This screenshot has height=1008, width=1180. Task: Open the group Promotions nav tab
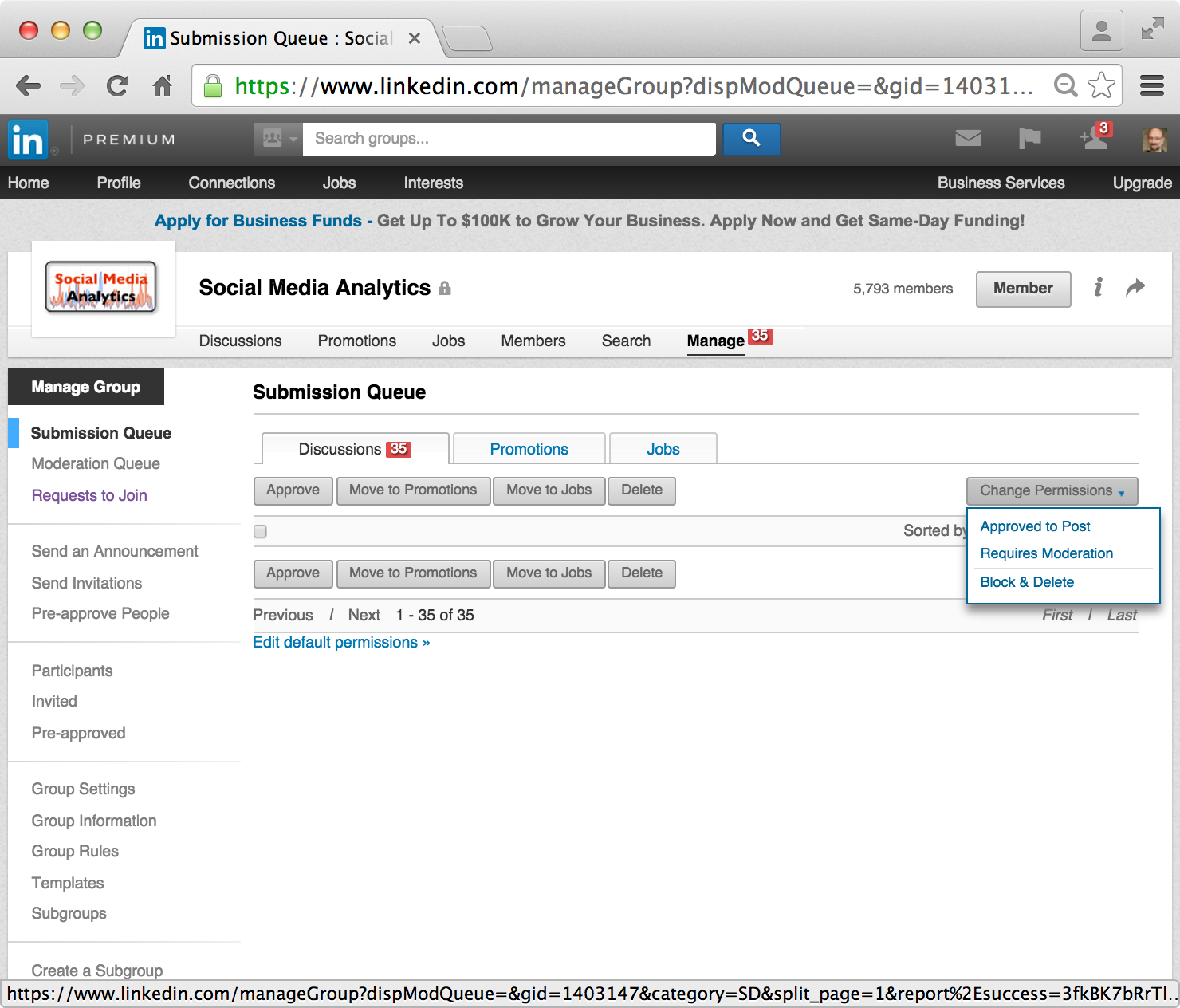[x=356, y=341]
